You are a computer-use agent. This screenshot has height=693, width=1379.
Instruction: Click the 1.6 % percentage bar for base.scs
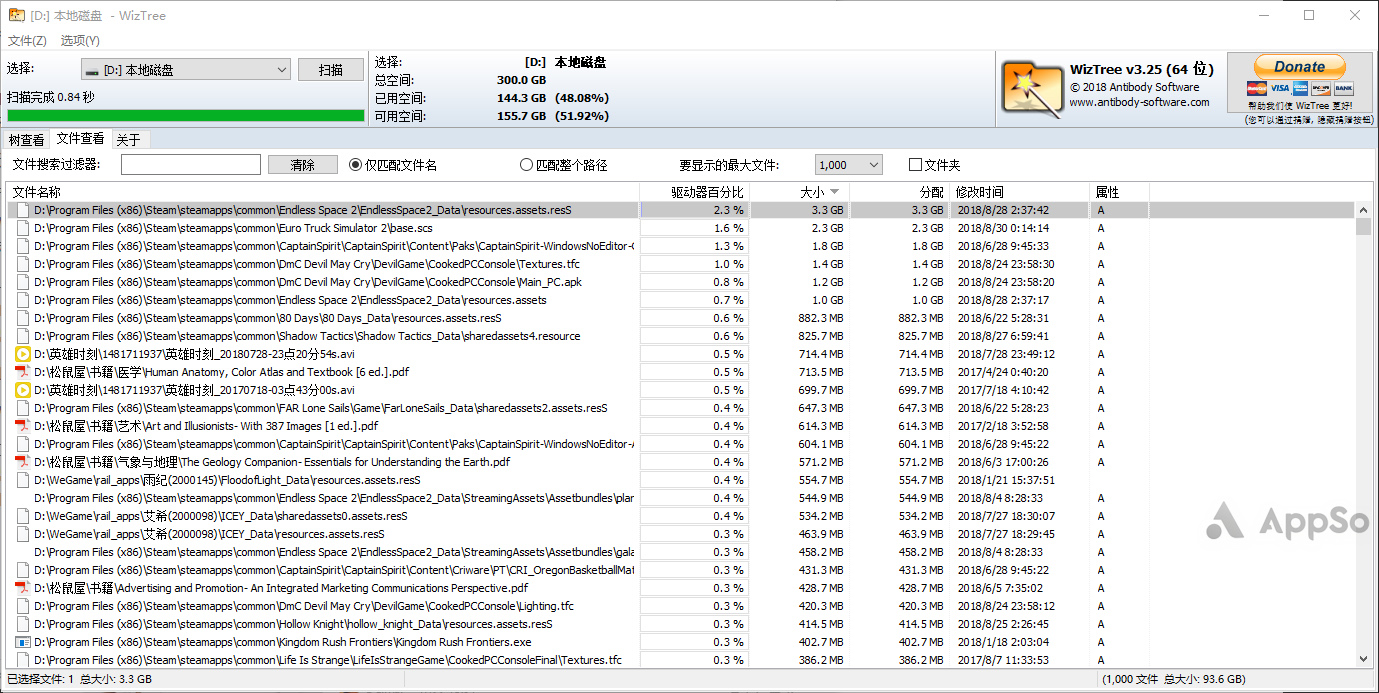click(x=695, y=228)
